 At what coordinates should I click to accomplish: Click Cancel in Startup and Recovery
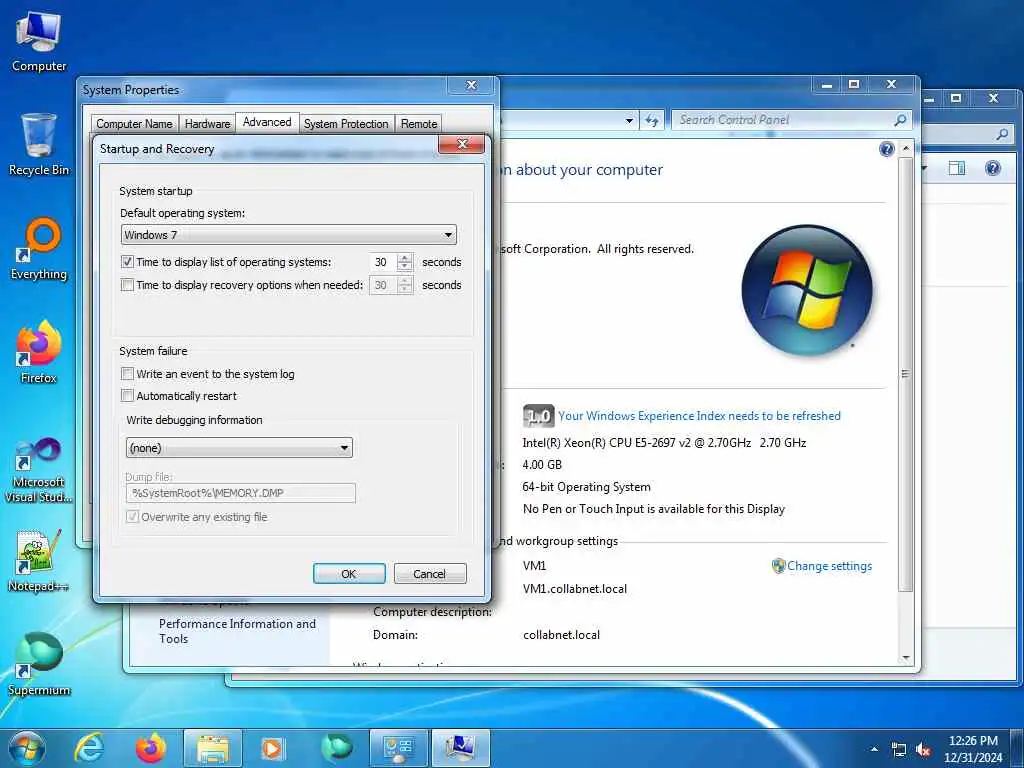click(430, 573)
